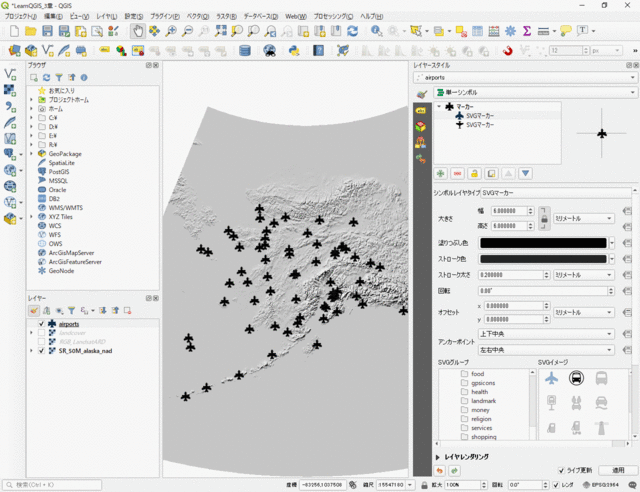
Task: Select the airplane SVG image
Action: [x=551, y=378]
